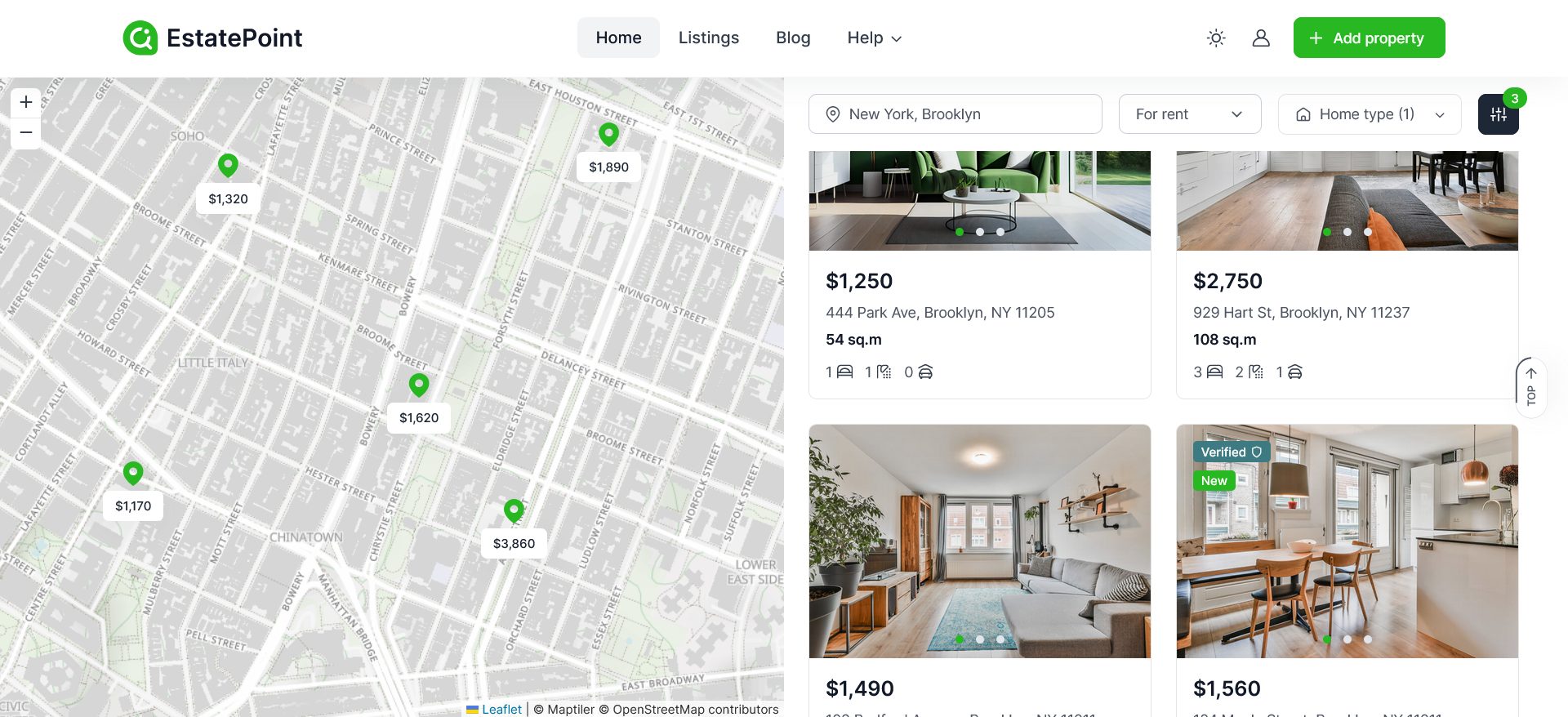Open the $1,560 verified listing photo

(x=1347, y=541)
